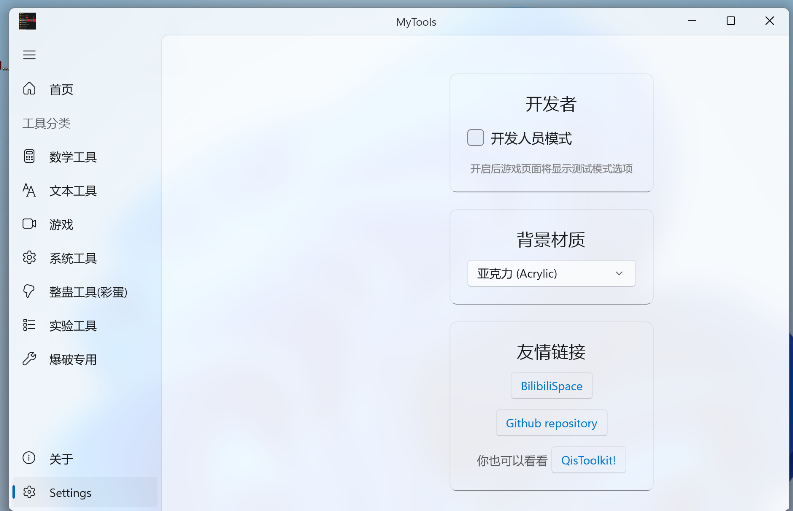Open the 数学工具 navigation item
The height and width of the screenshot is (511, 793).
pos(85,157)
